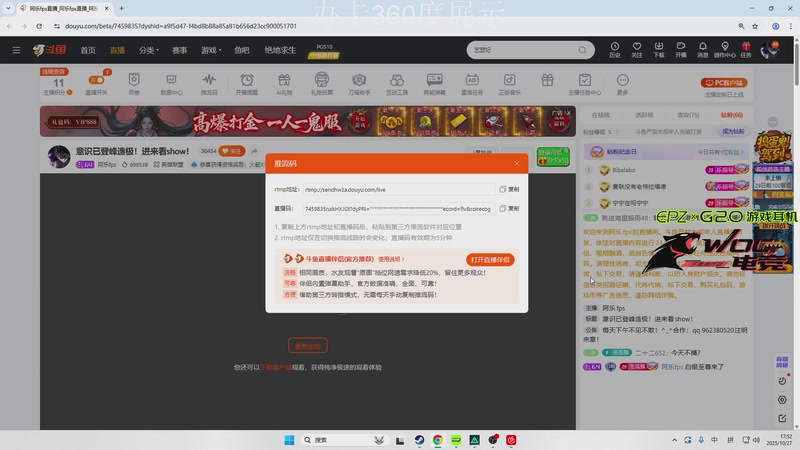This screenshot has width=800, height=450.
Task: Toggle the 直播开关 live switch
Action: (96, 80)
